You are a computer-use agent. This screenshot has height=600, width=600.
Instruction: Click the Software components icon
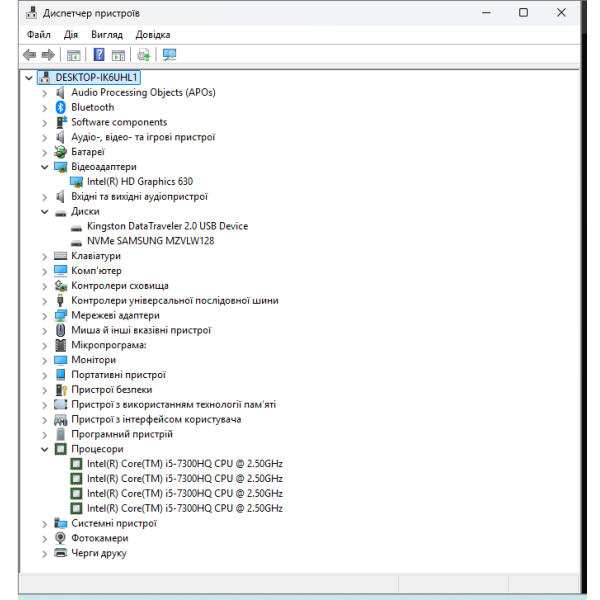coord(61,122)
